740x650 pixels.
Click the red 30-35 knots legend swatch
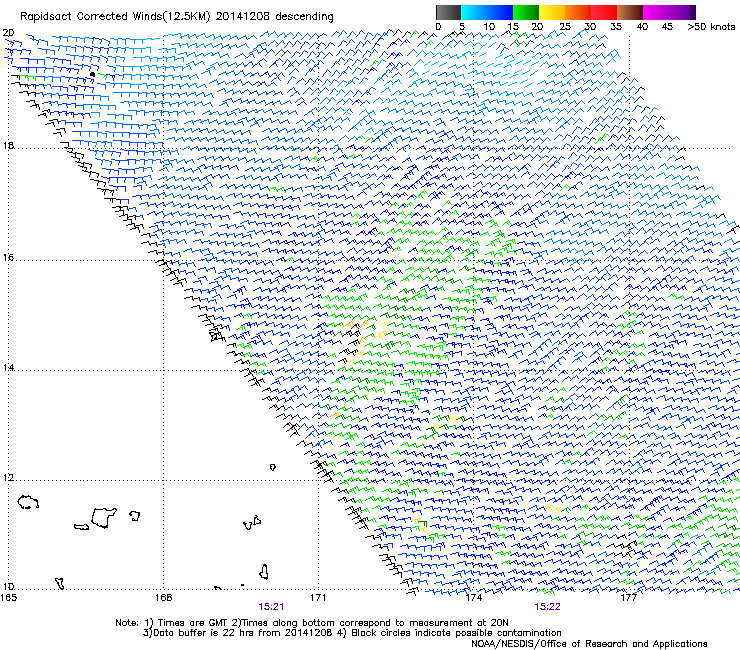pyautogui.click(x=604, y=12)
